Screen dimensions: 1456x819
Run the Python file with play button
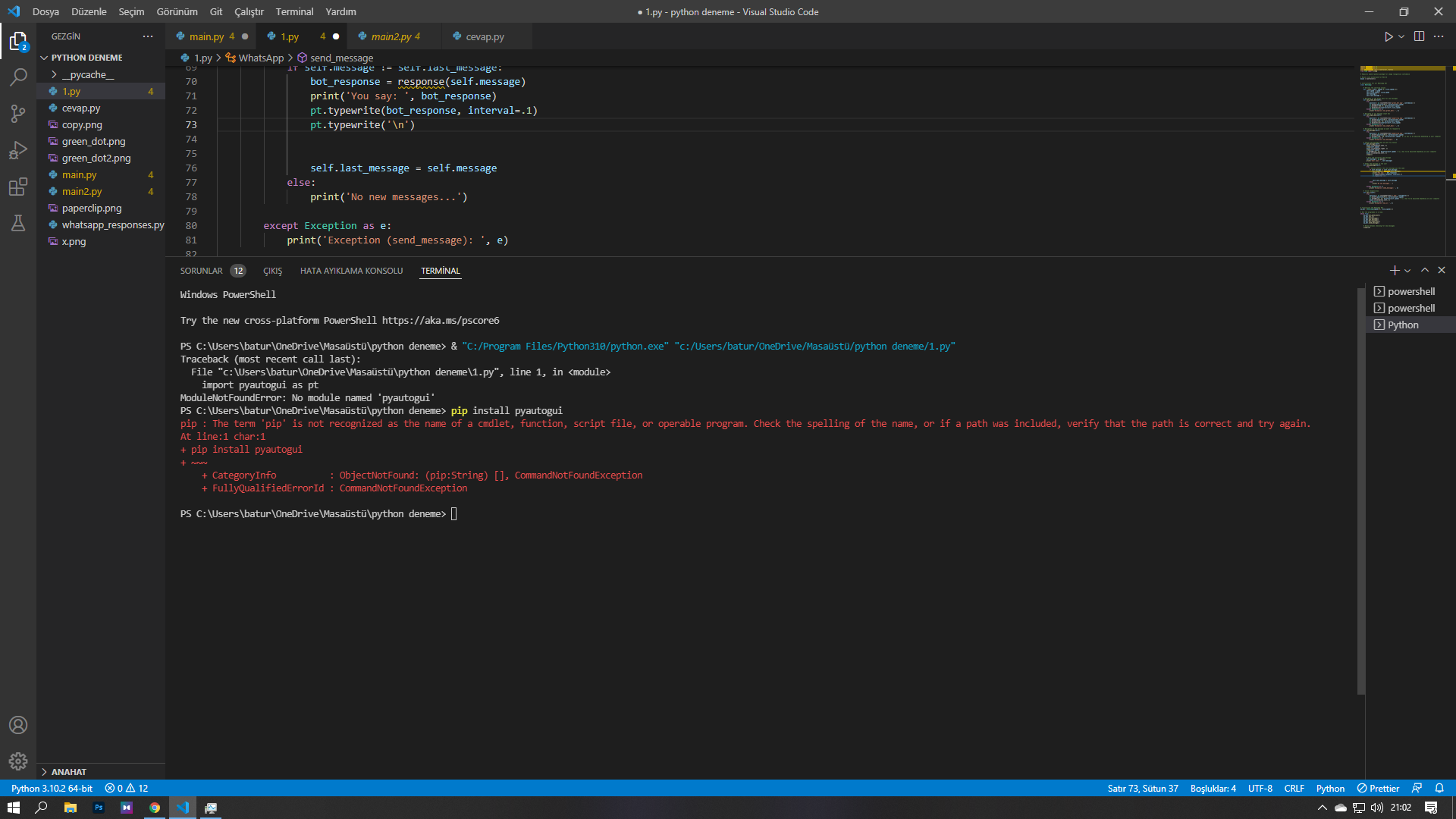coord(1389,36)
